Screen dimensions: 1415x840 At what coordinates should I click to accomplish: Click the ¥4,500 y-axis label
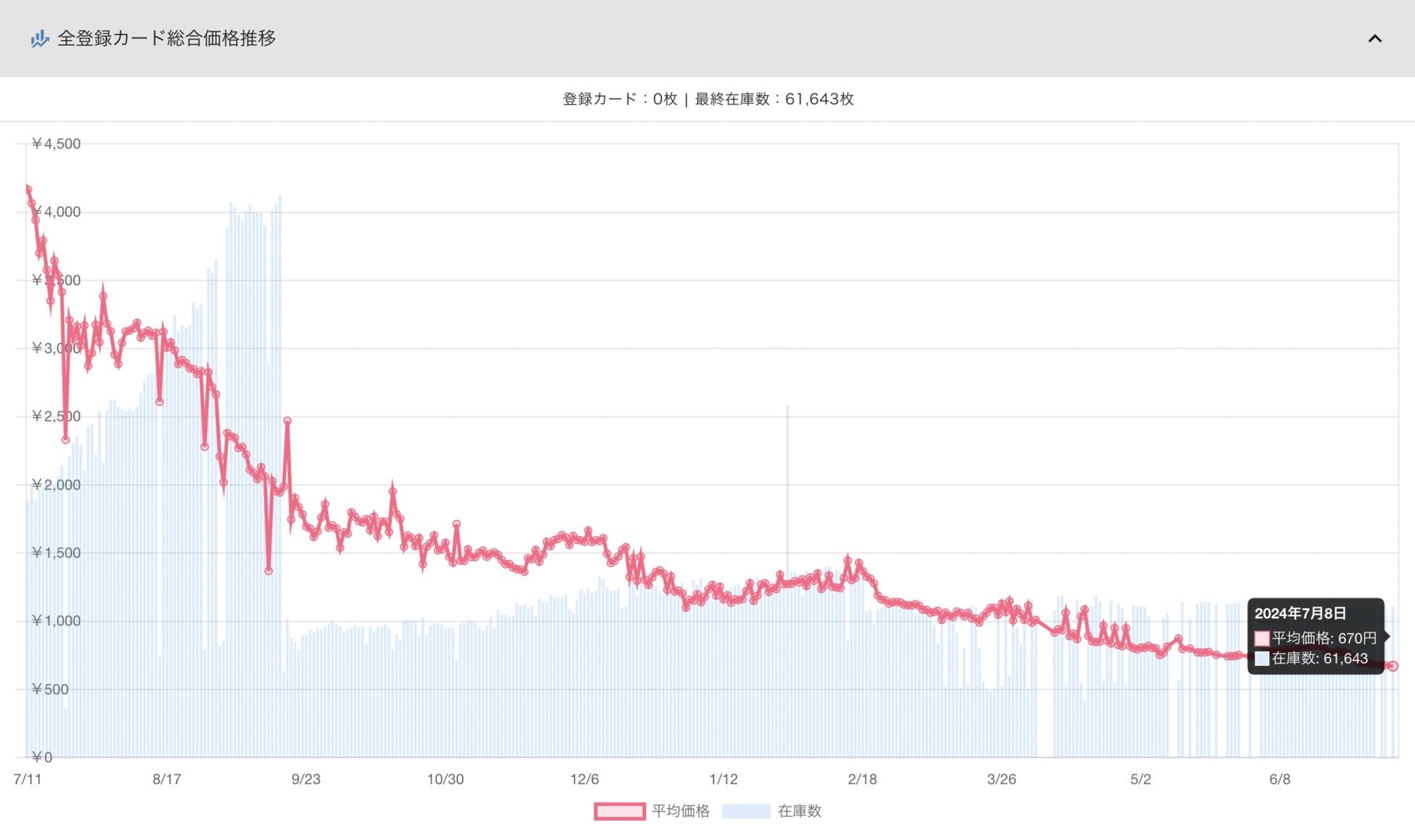(56, 144)
